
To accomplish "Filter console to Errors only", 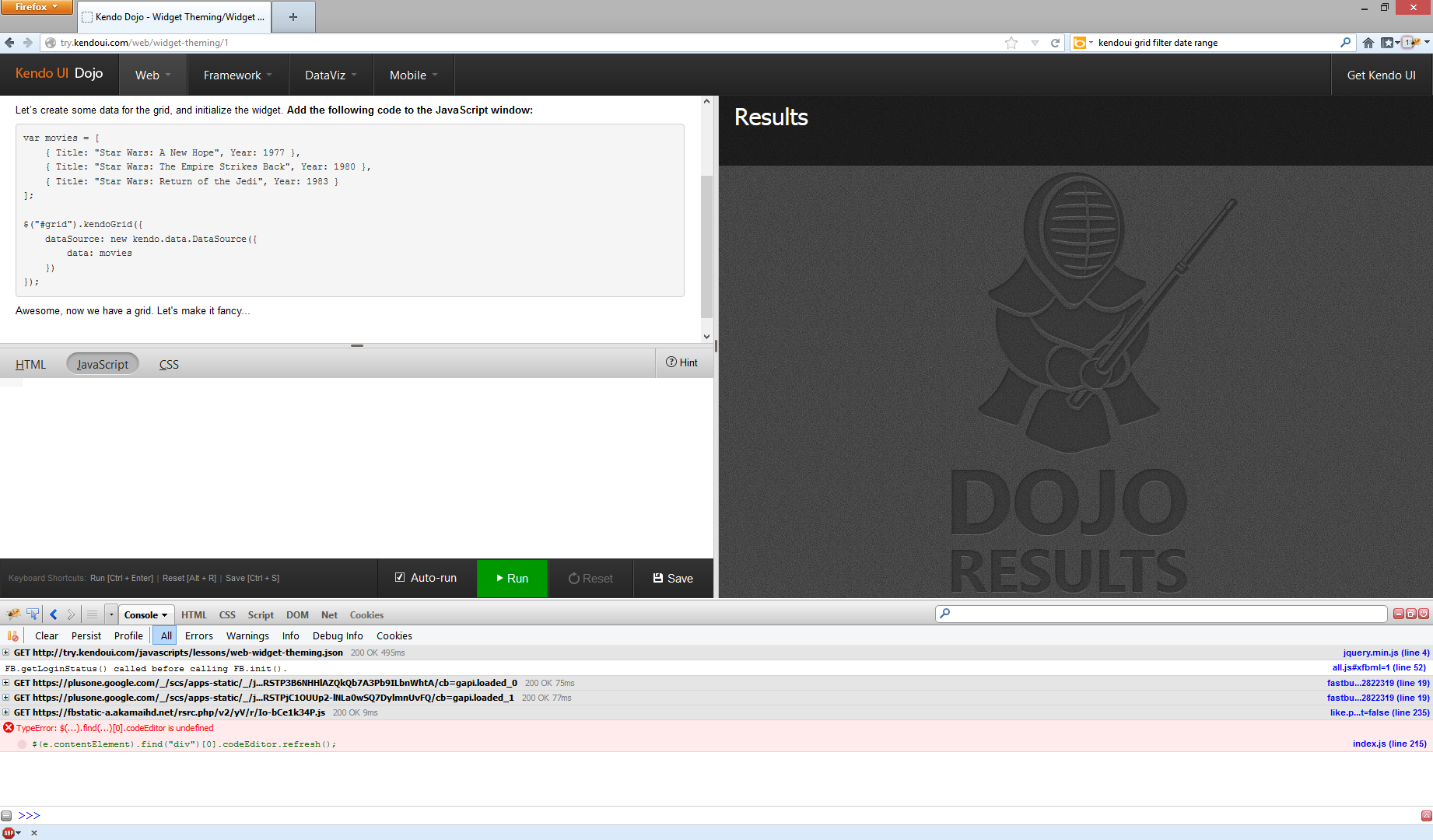I will [199, 635].
